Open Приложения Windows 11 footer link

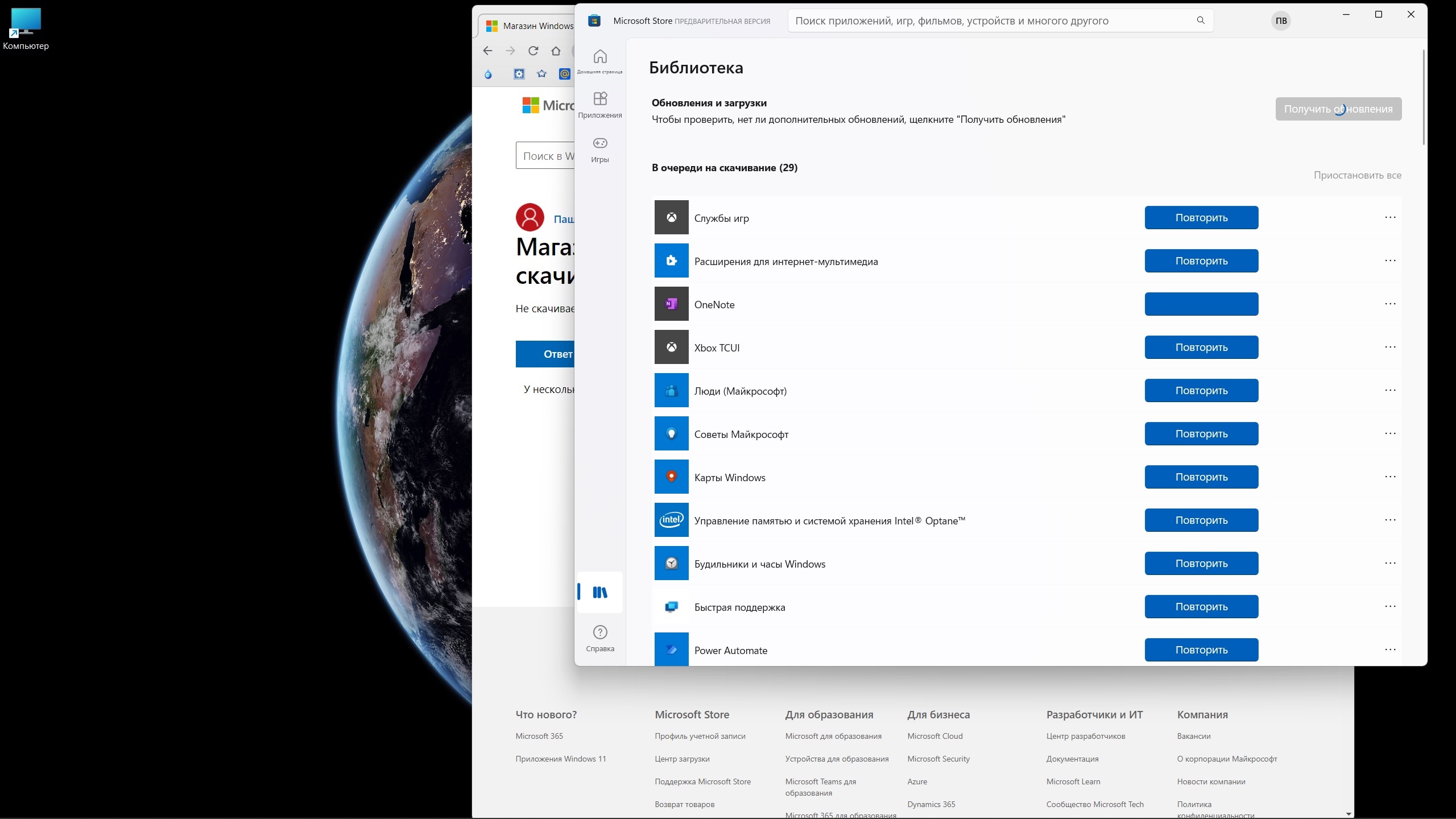(561, 759)
